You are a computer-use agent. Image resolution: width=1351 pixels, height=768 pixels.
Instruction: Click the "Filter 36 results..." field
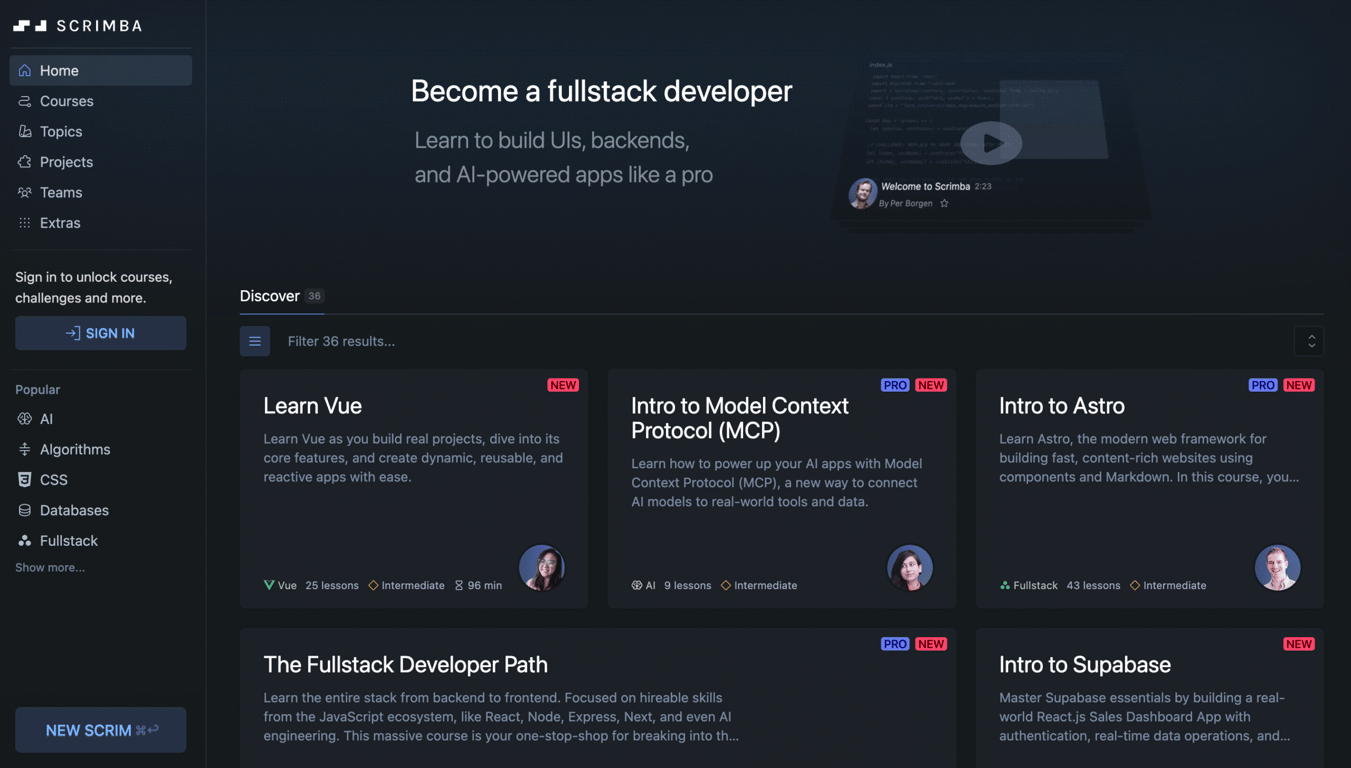(342, 341)
